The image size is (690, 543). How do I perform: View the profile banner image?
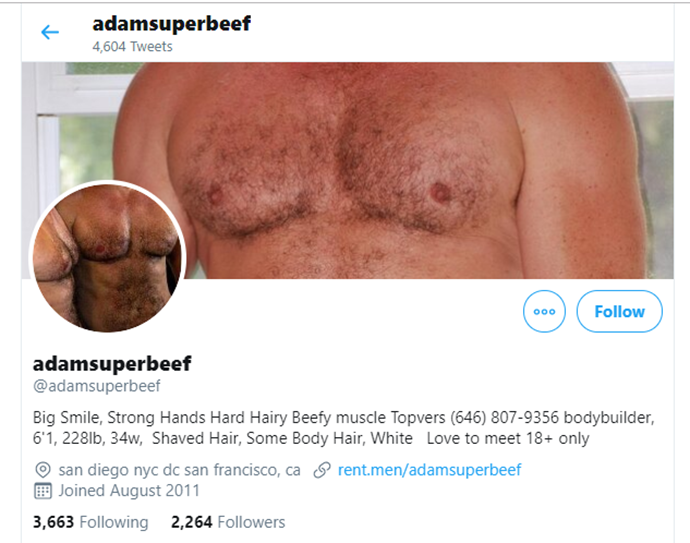pyautogui.click(x=348, y=170)
